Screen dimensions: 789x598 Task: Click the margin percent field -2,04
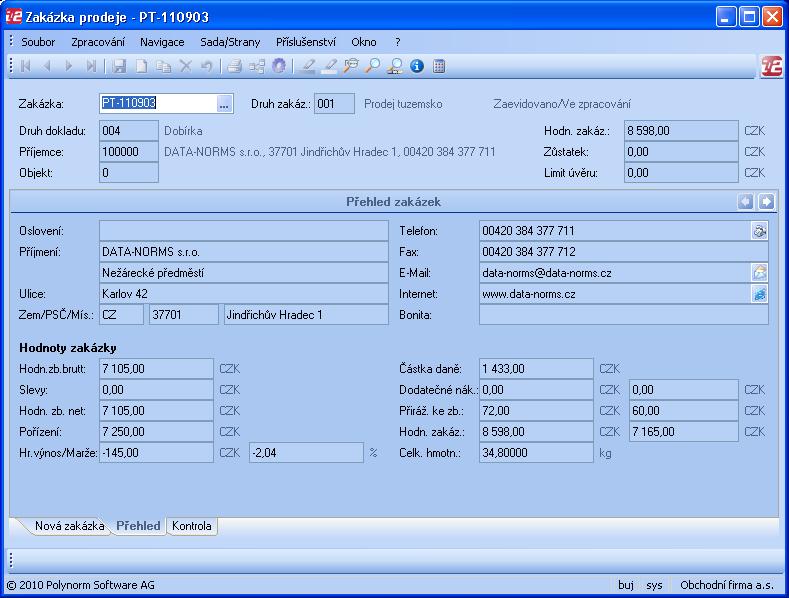point(306,453)
